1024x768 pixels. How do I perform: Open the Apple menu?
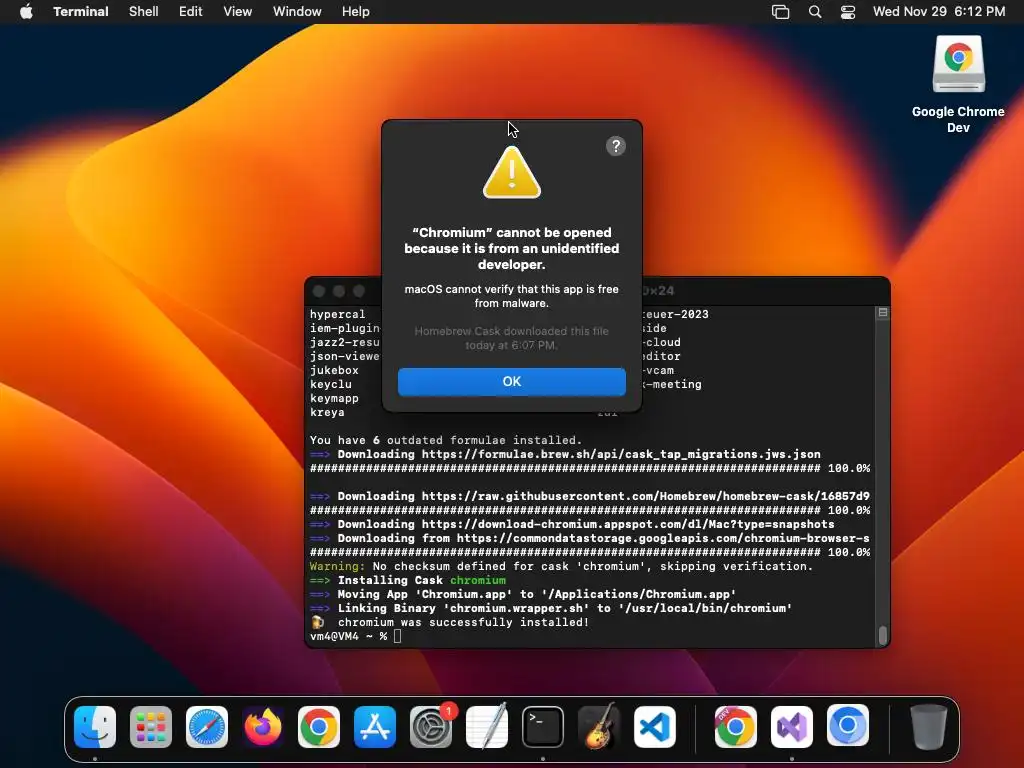26,12
